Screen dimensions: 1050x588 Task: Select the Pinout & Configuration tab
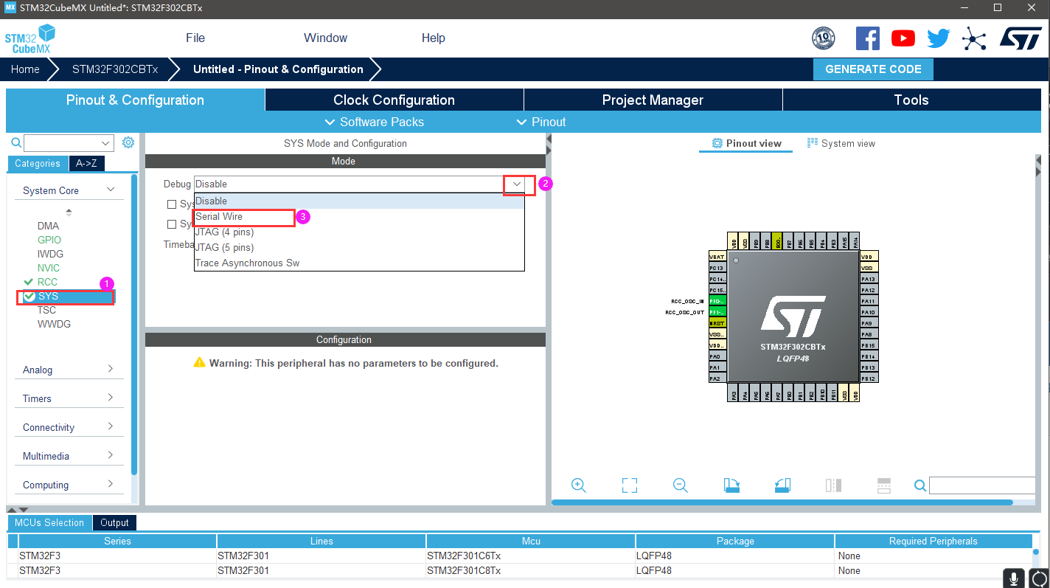coord(135,100)
